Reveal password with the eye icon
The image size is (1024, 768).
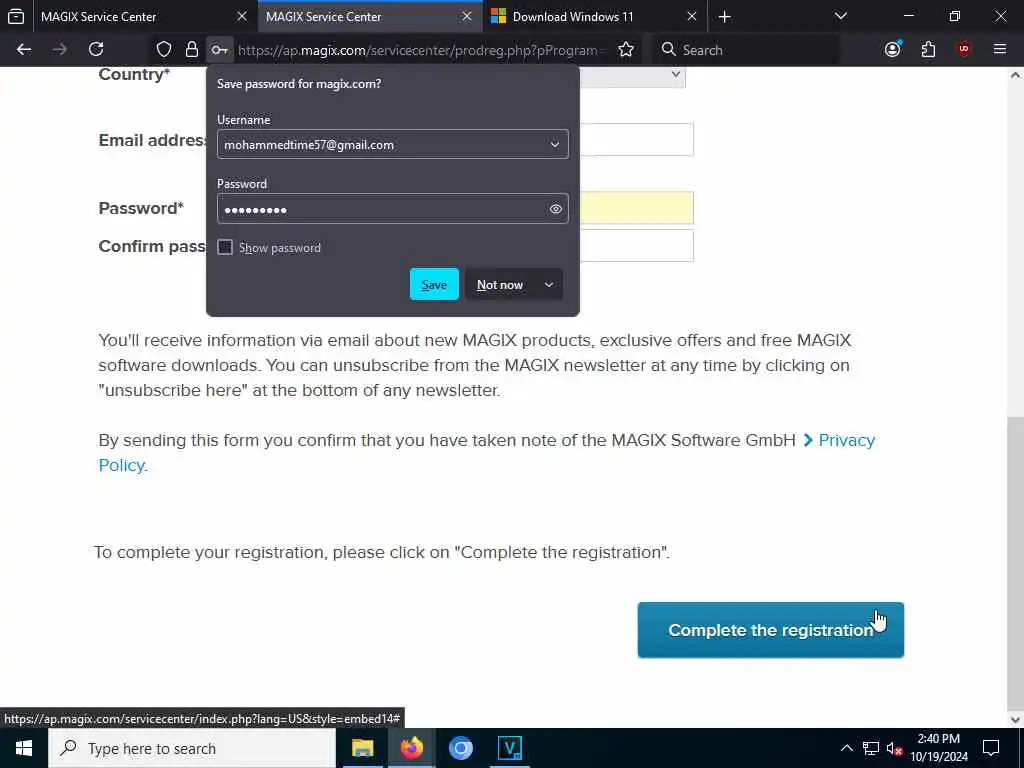555,209
